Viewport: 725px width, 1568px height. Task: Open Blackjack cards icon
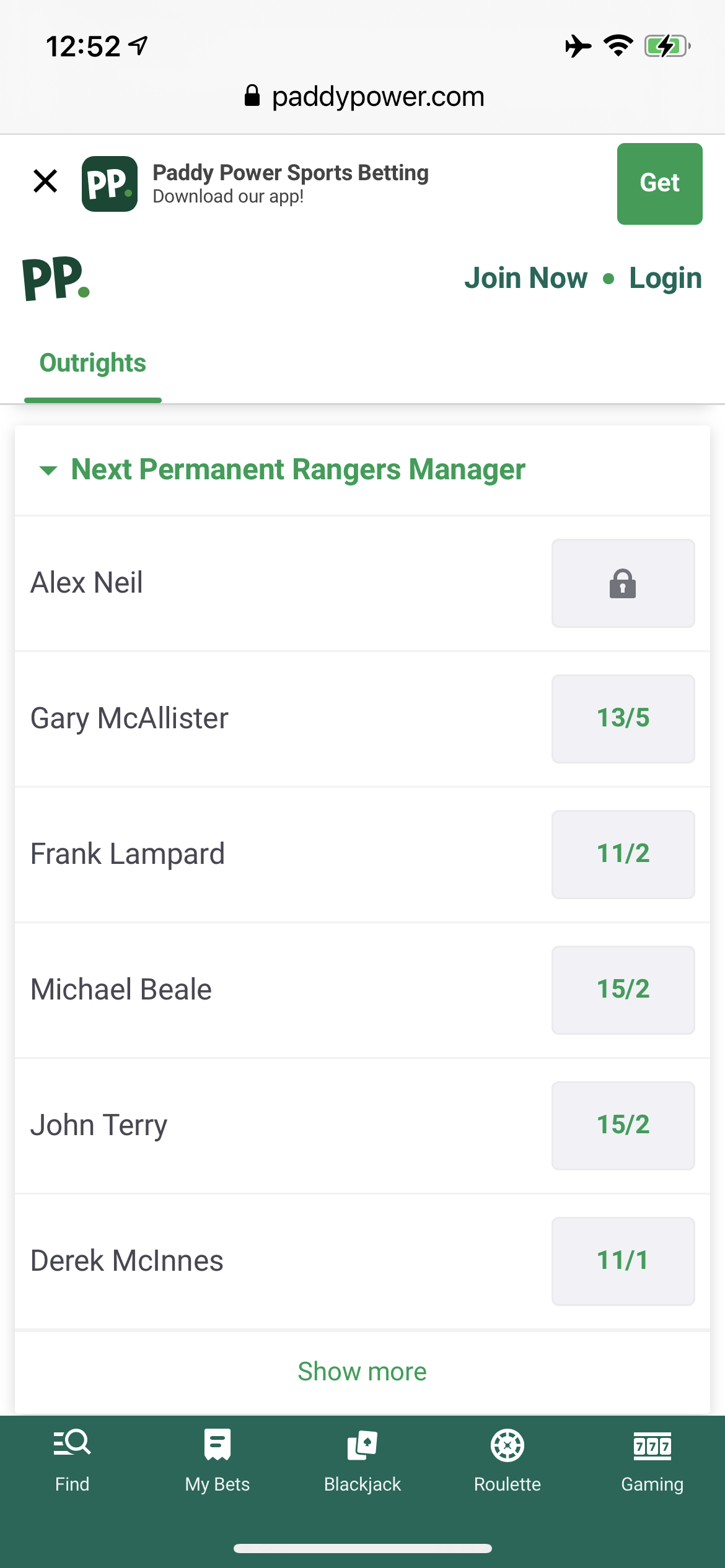(362, 1445)
